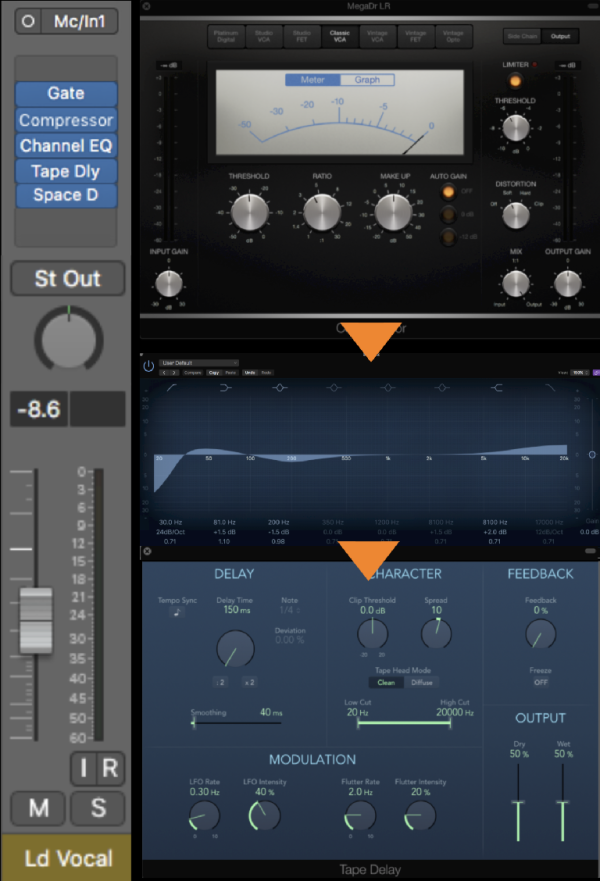Toggle the second 8100 Hz parametric band icon
Image resolution: width=600 pixels, height=881 pixels.
pyautogui.click(x=442, y=388)
